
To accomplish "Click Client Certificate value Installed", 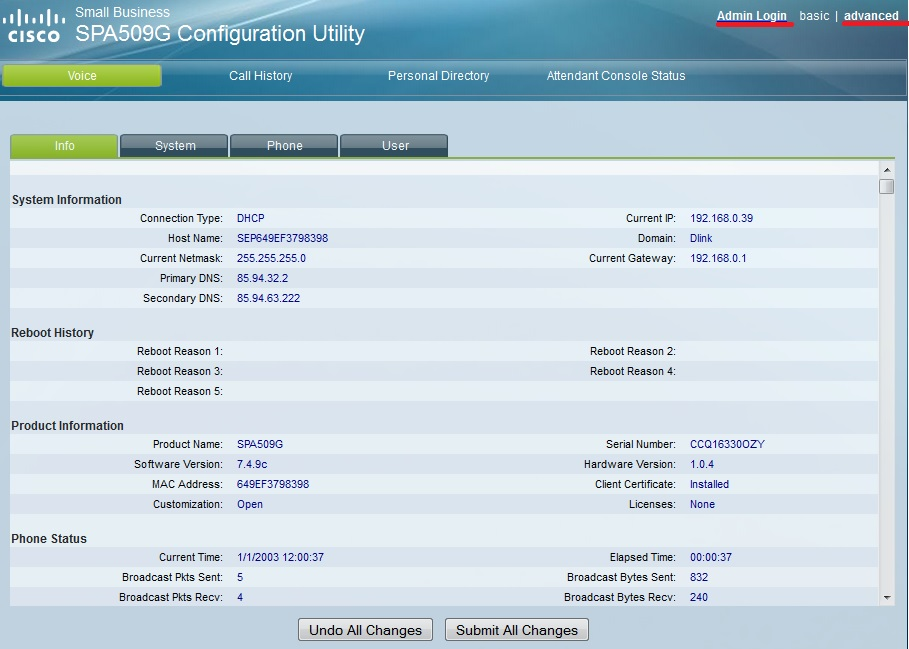I will 709,484.
